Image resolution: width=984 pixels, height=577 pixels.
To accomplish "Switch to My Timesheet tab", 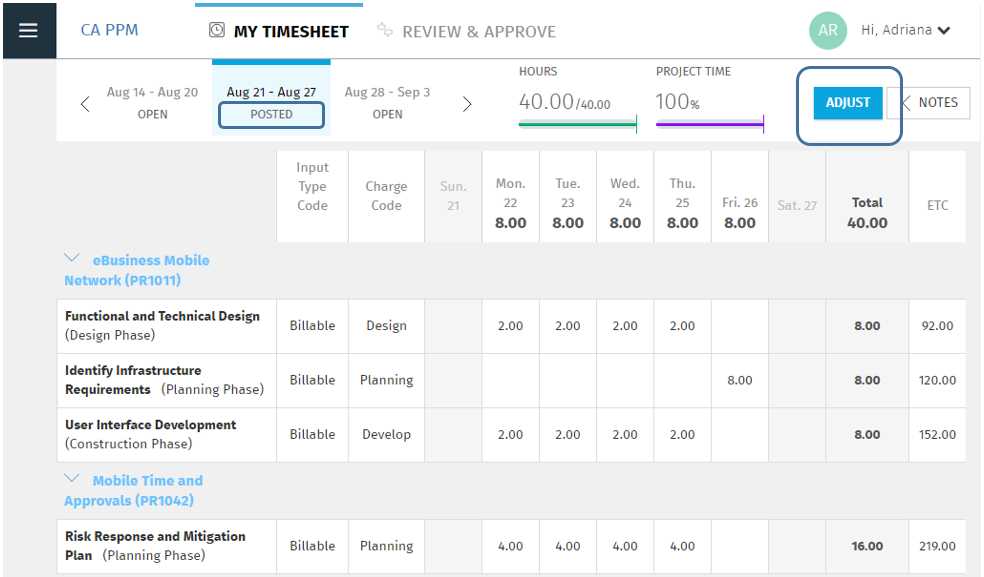I will 279,31.
